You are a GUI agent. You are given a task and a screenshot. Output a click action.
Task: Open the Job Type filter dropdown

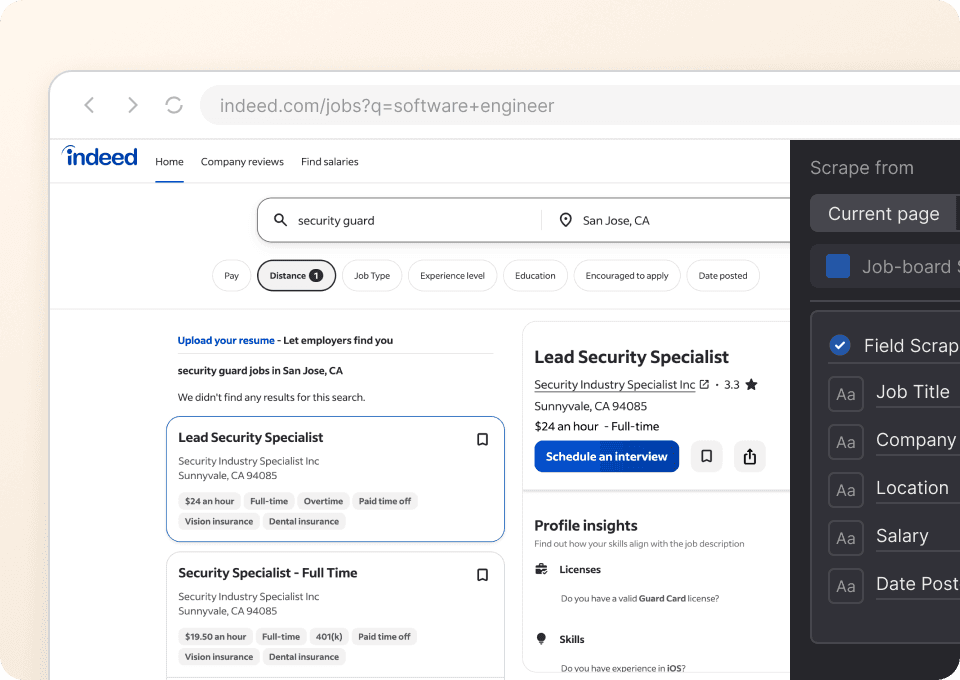pos(372,276)
